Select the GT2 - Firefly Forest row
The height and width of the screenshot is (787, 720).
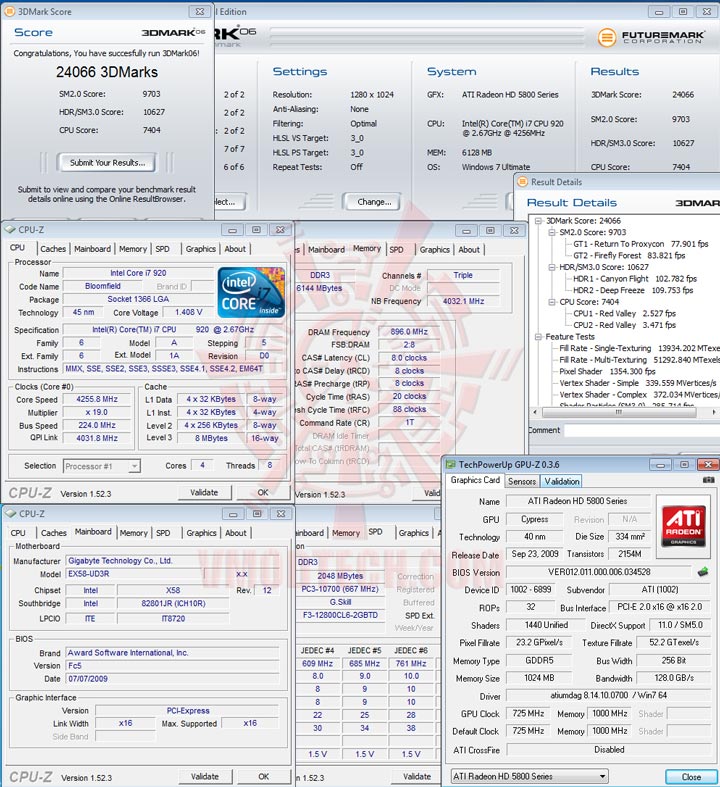629,255
